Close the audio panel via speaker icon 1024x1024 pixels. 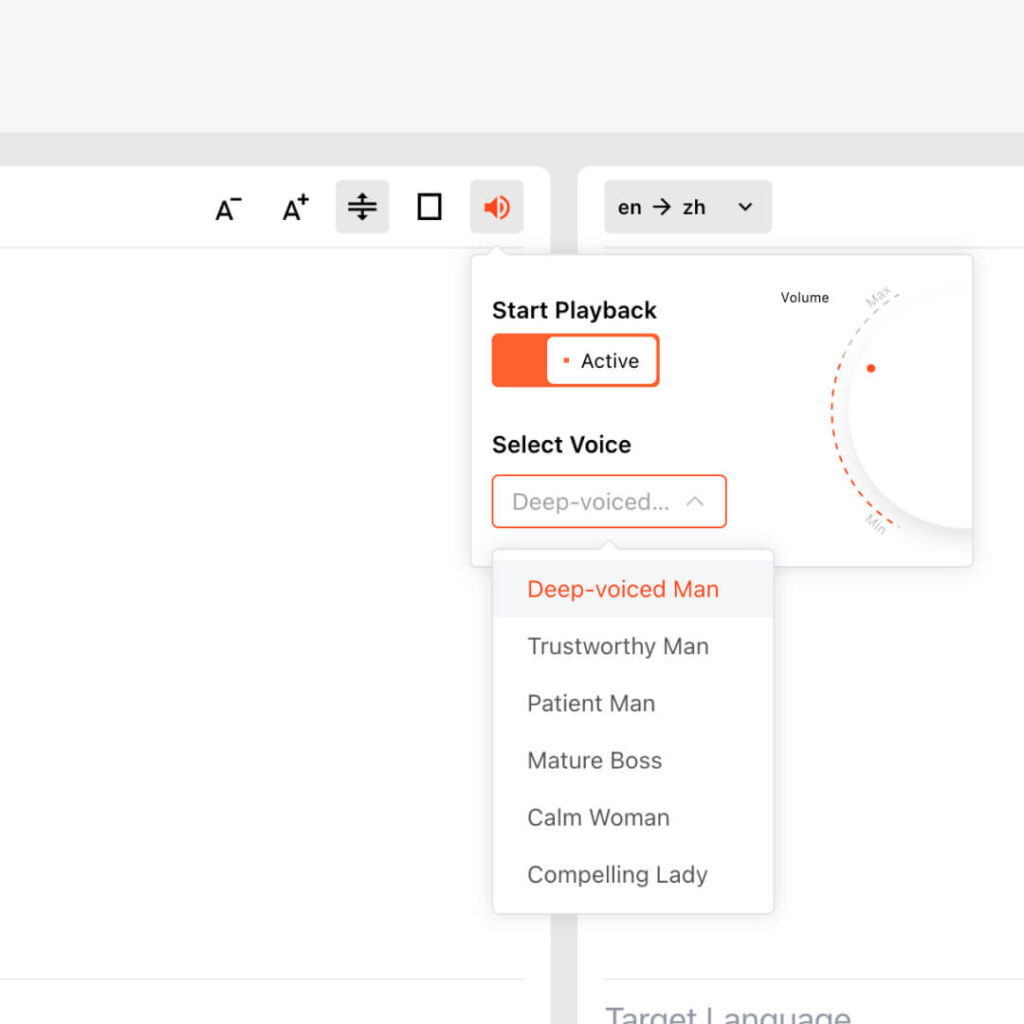click(497, 207)
